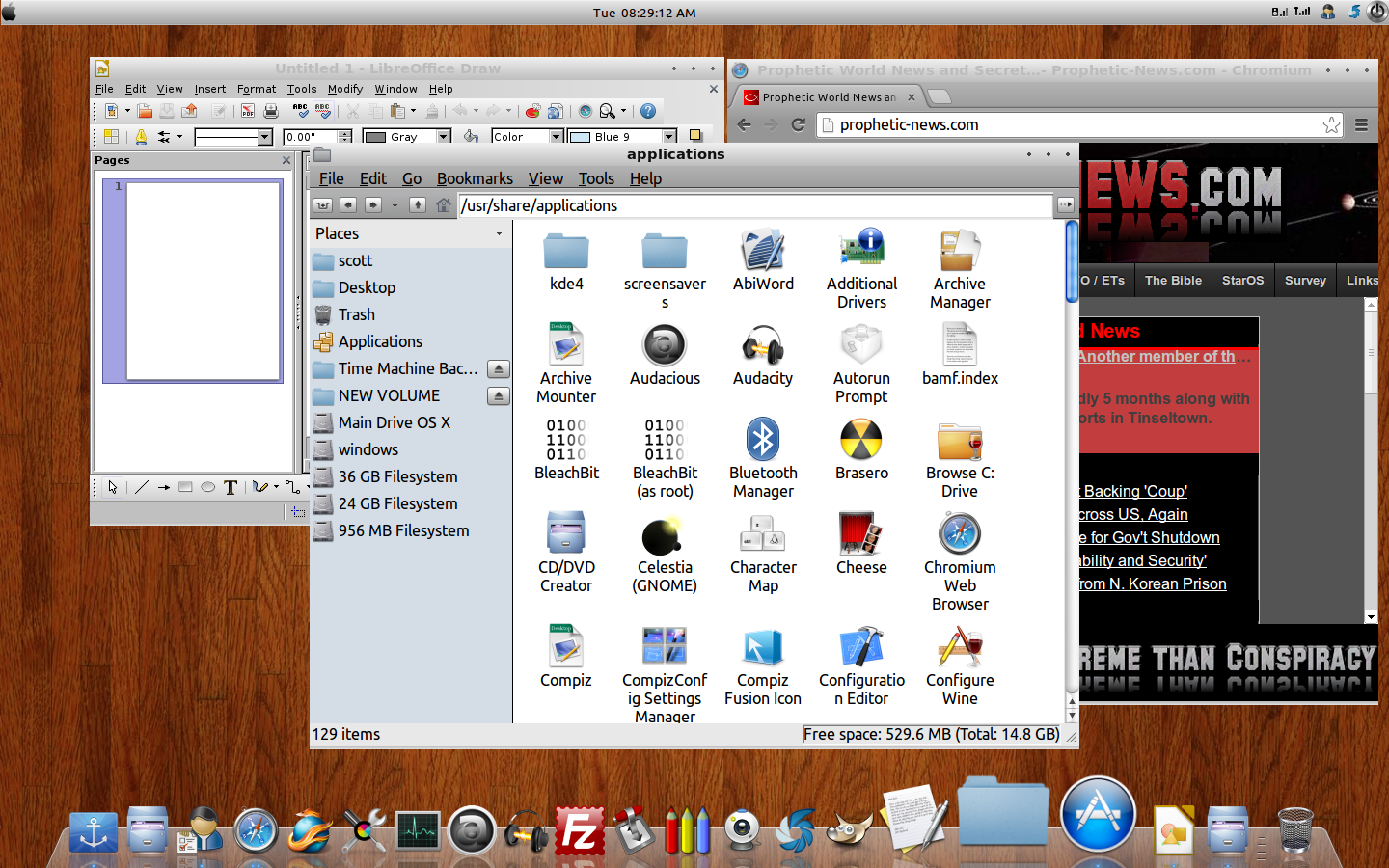Go to home folder in file manager
Image resolution: width=1389 pixels, height=868 pixels.
tap(443, 205)
